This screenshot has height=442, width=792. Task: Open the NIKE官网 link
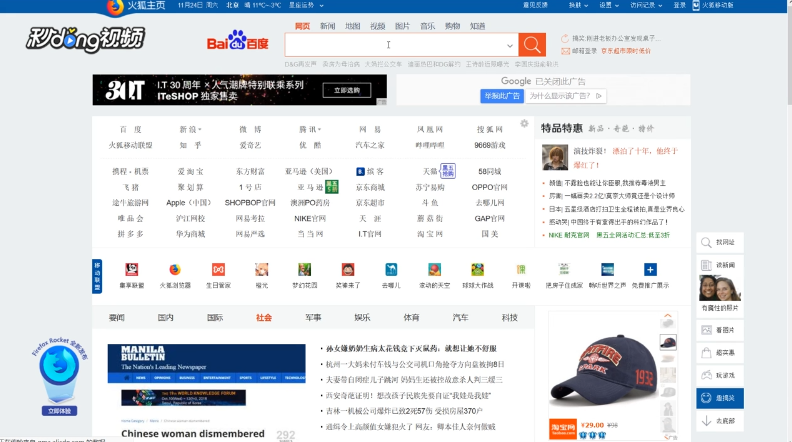coord(310,219)
